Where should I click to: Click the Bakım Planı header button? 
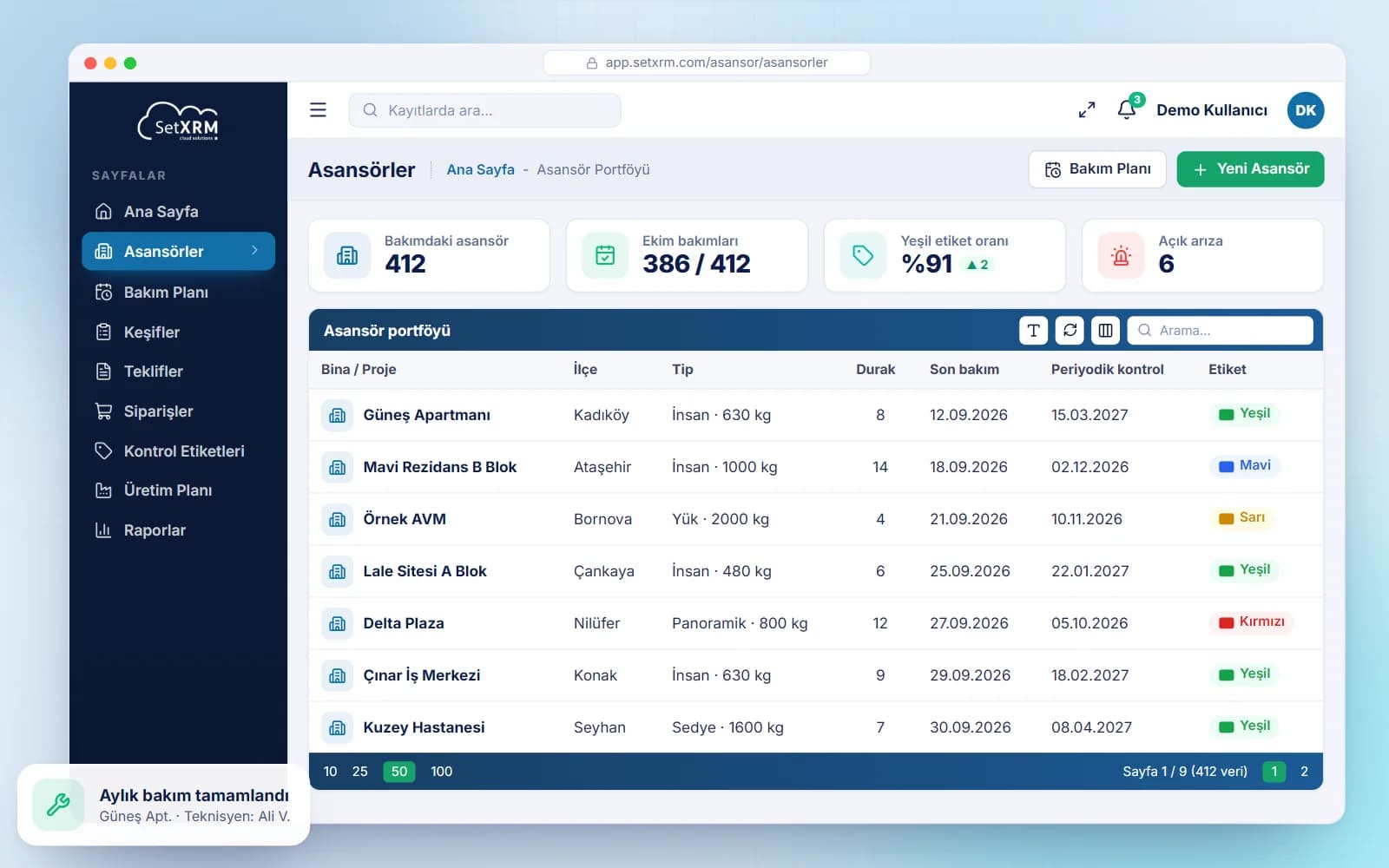point(1097,169)
